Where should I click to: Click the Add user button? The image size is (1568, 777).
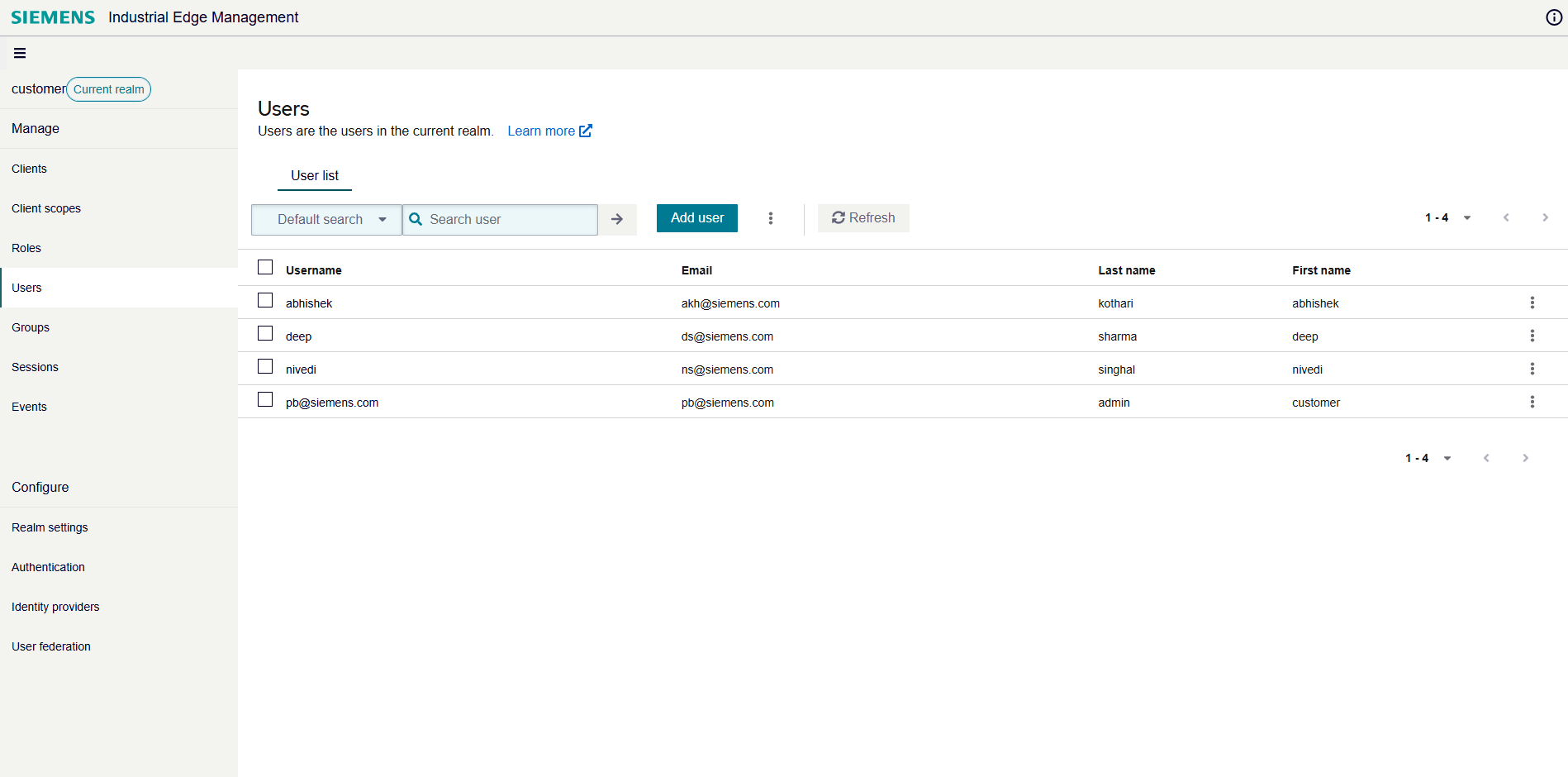696,218
